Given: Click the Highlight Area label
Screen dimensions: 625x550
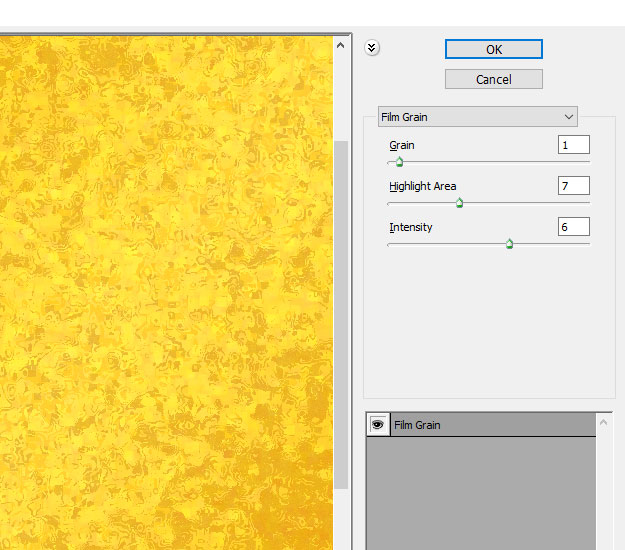Looking at the screenshot, I should (x=423, y=187).
